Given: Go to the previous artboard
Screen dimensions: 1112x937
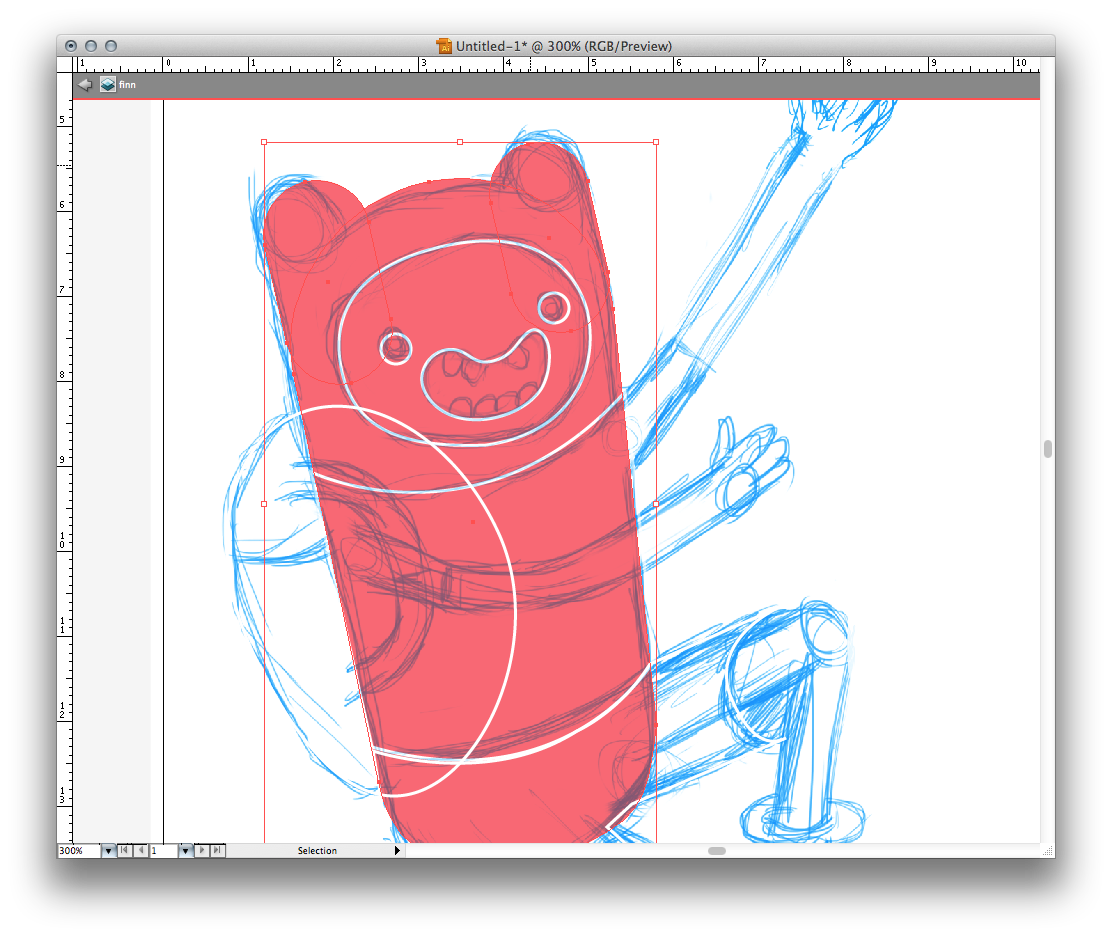Looking at the screenshot, I should tap(141, 851).
